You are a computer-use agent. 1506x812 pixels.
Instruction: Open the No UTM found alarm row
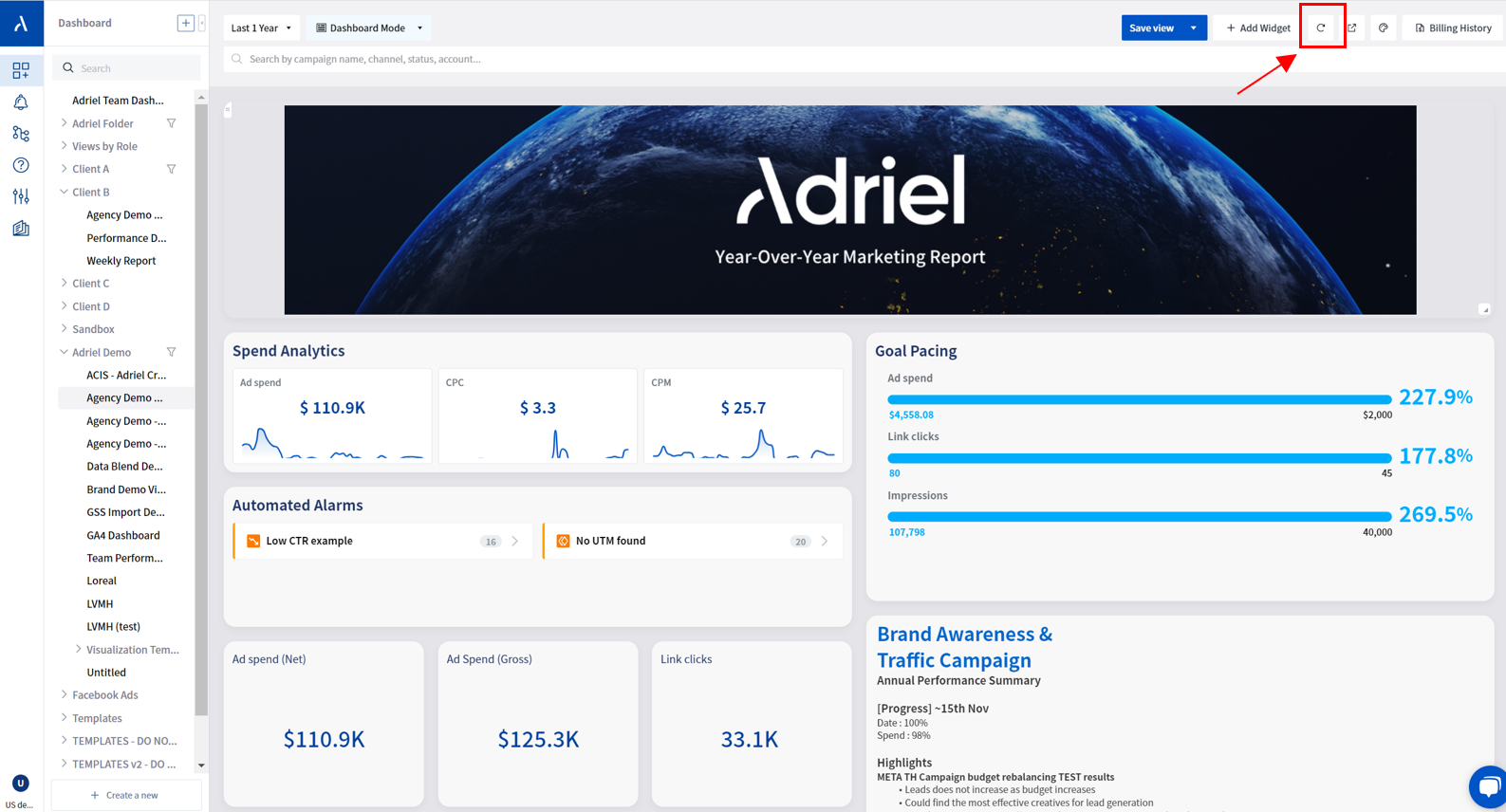[x=692, y=541]
